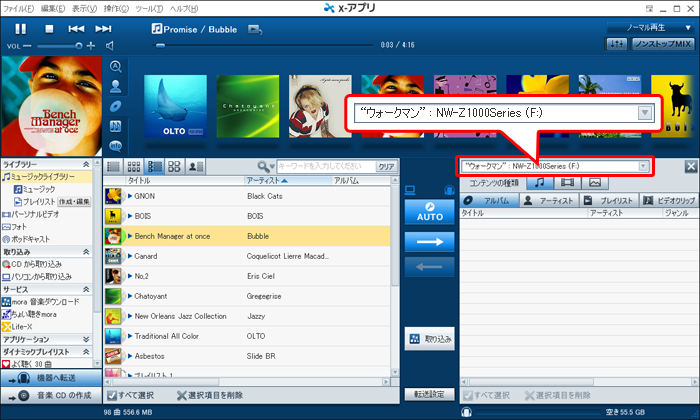Screen dimensions: 700x420
Task: Click the speaker mute icon
Action: 109,46
